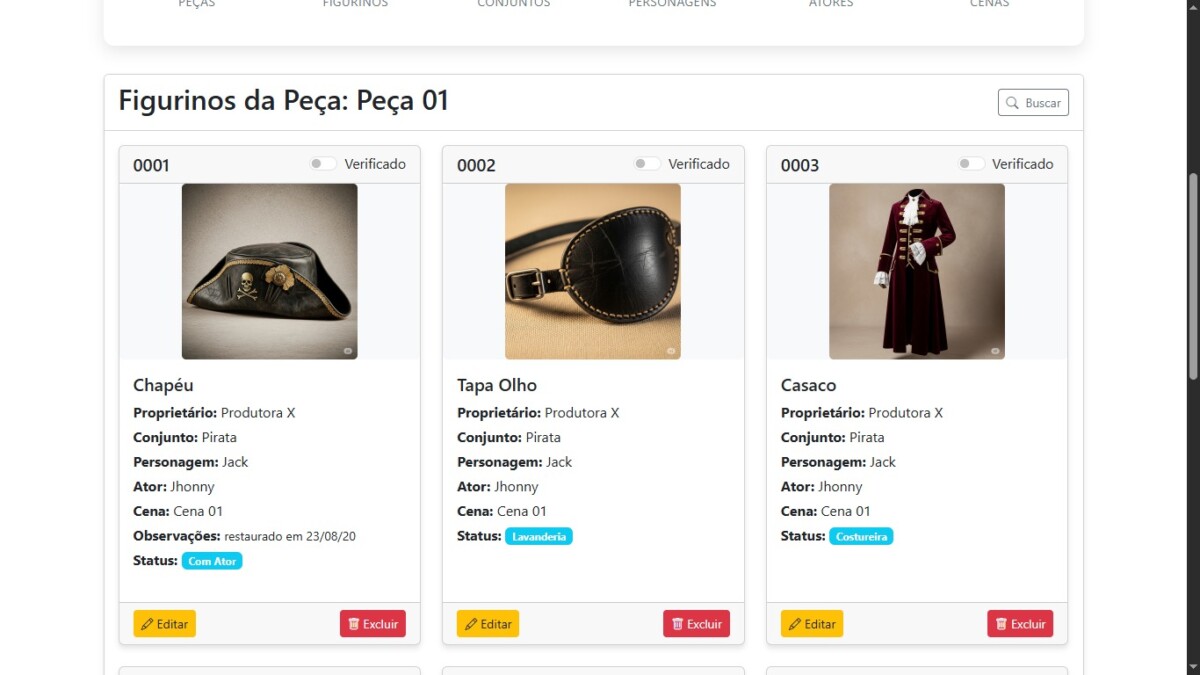Toggle Verificado switch for item 0001
The height and width of the screenshot is (675, 1200).
click(322, 164)
